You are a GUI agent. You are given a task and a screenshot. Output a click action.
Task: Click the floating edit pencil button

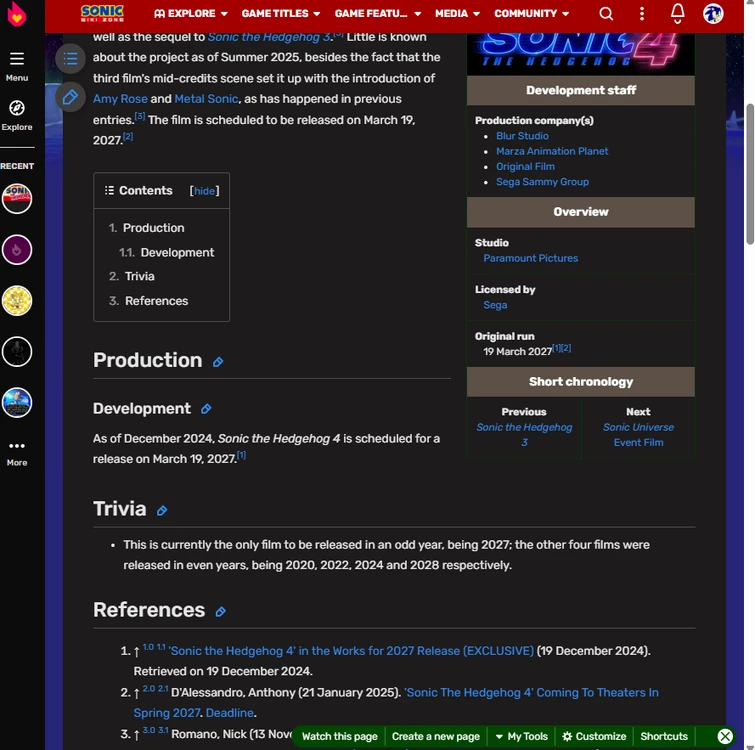click(70, 97)
